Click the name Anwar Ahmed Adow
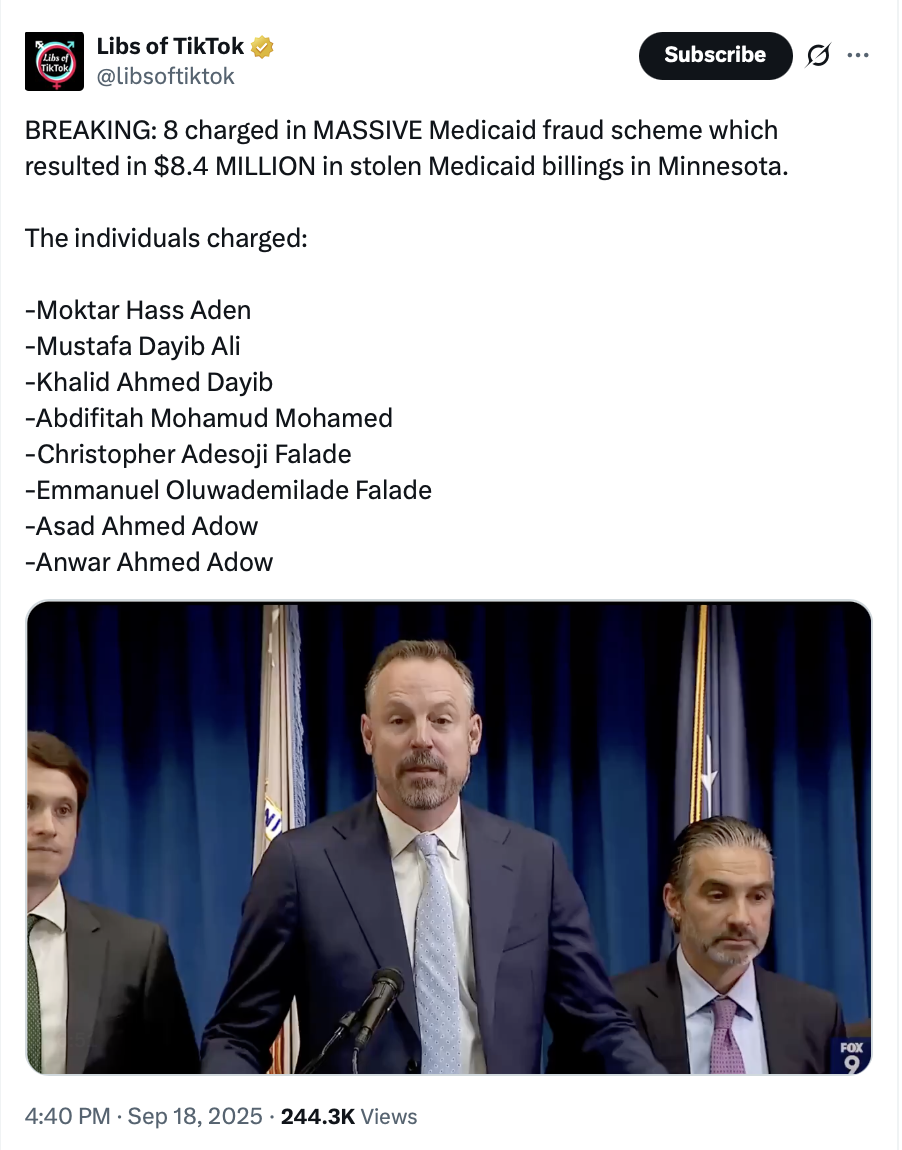Image resolution: width=902 pixels, height=1150 pixels. 149,562
